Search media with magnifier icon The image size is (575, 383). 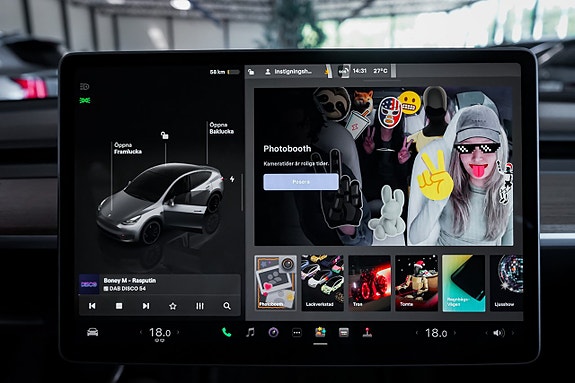tap(227, 306)
